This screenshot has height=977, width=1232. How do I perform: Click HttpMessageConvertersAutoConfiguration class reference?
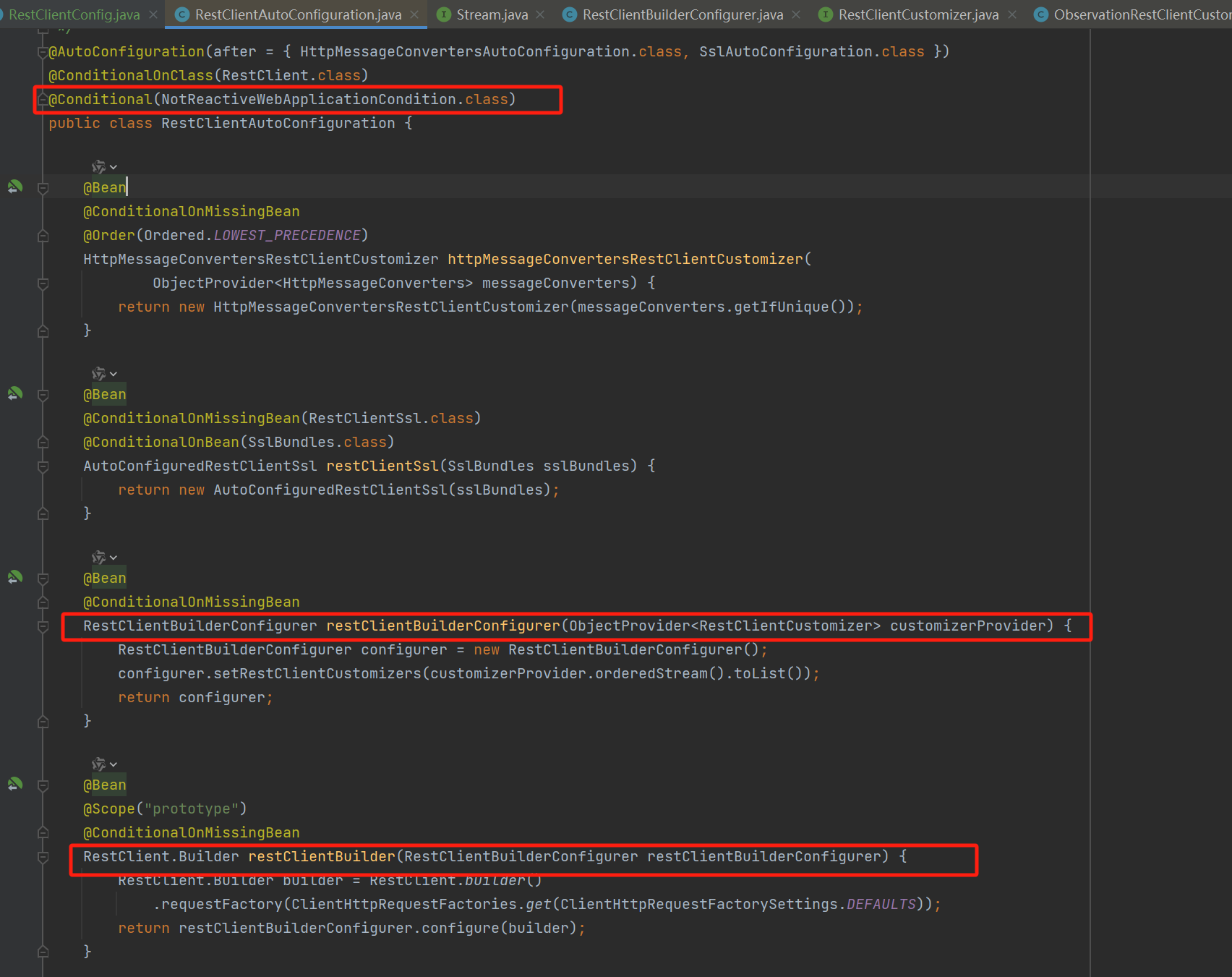[465, 51]
